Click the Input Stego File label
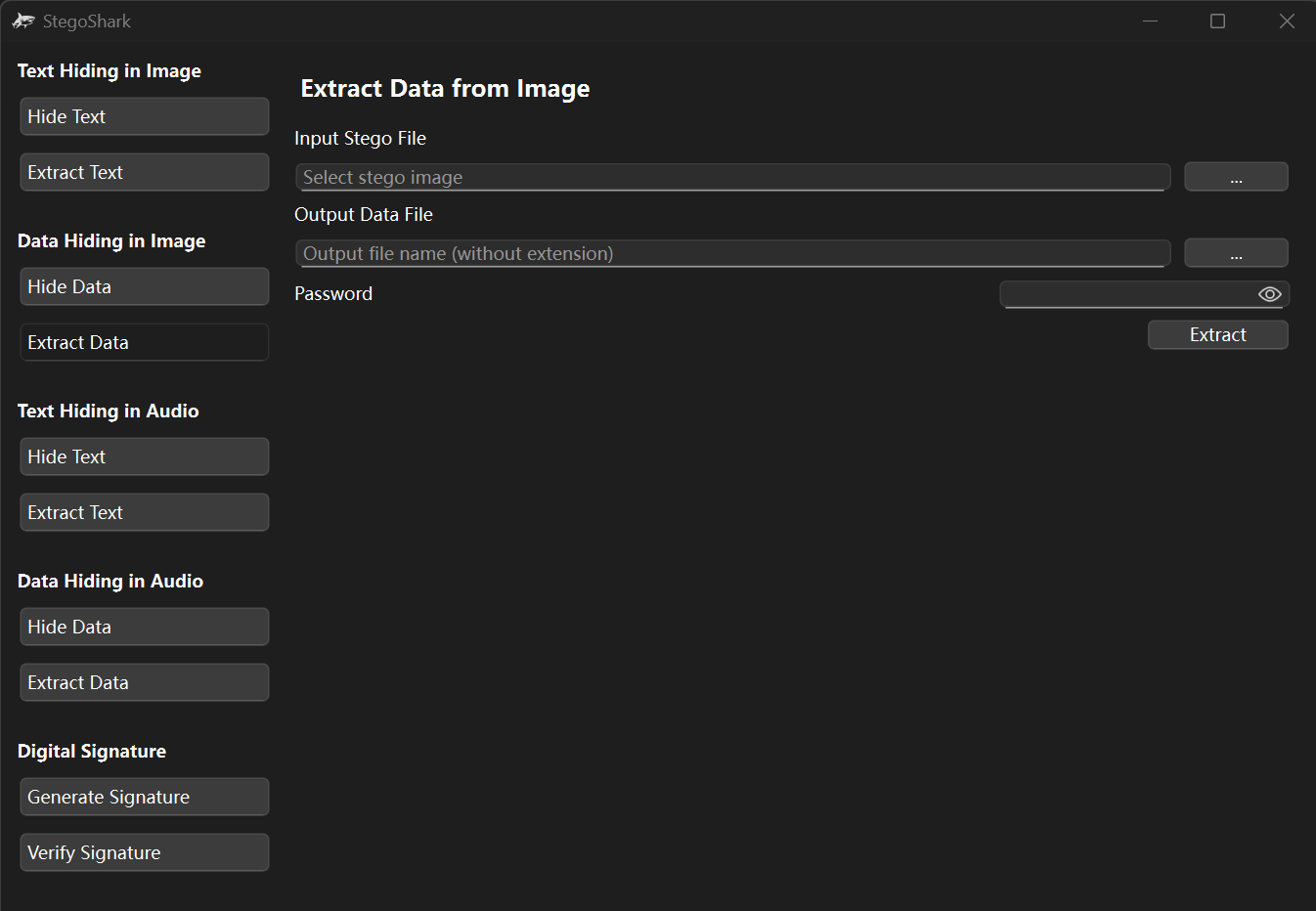The image size is (1316, 911). 360,138
